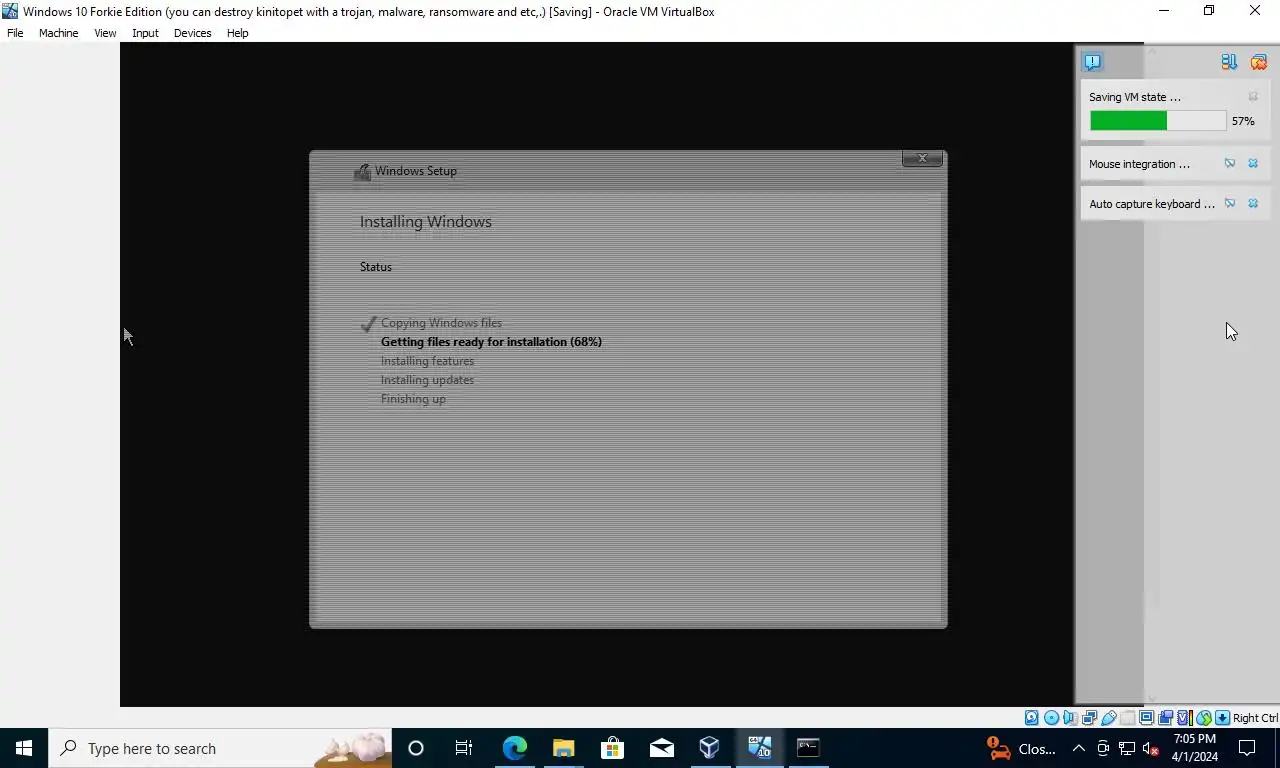Click the Installing features step
This screenshot has width=1280, height=768.
coord(427,361)
